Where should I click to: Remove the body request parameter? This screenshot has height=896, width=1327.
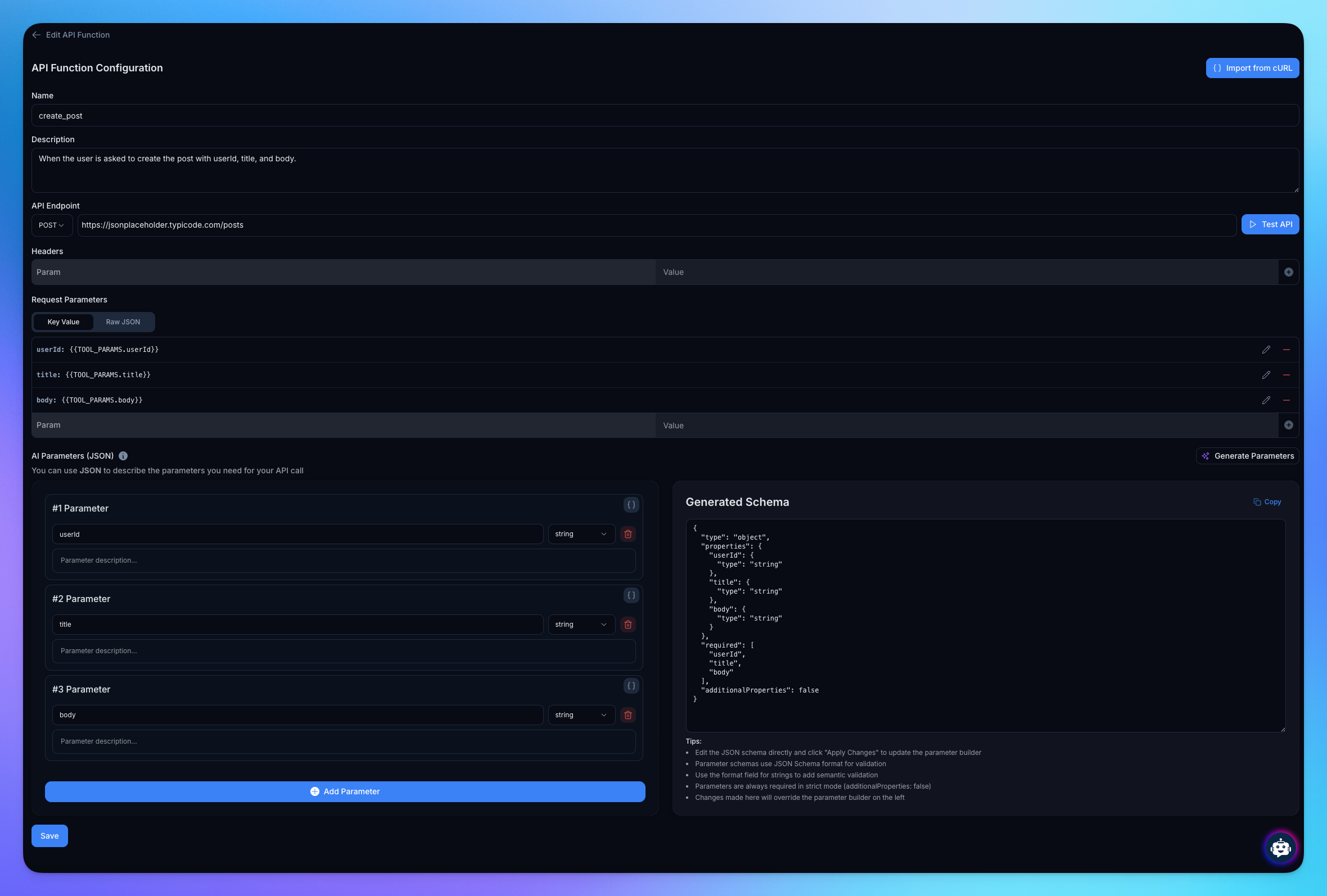coord(1286,401)
